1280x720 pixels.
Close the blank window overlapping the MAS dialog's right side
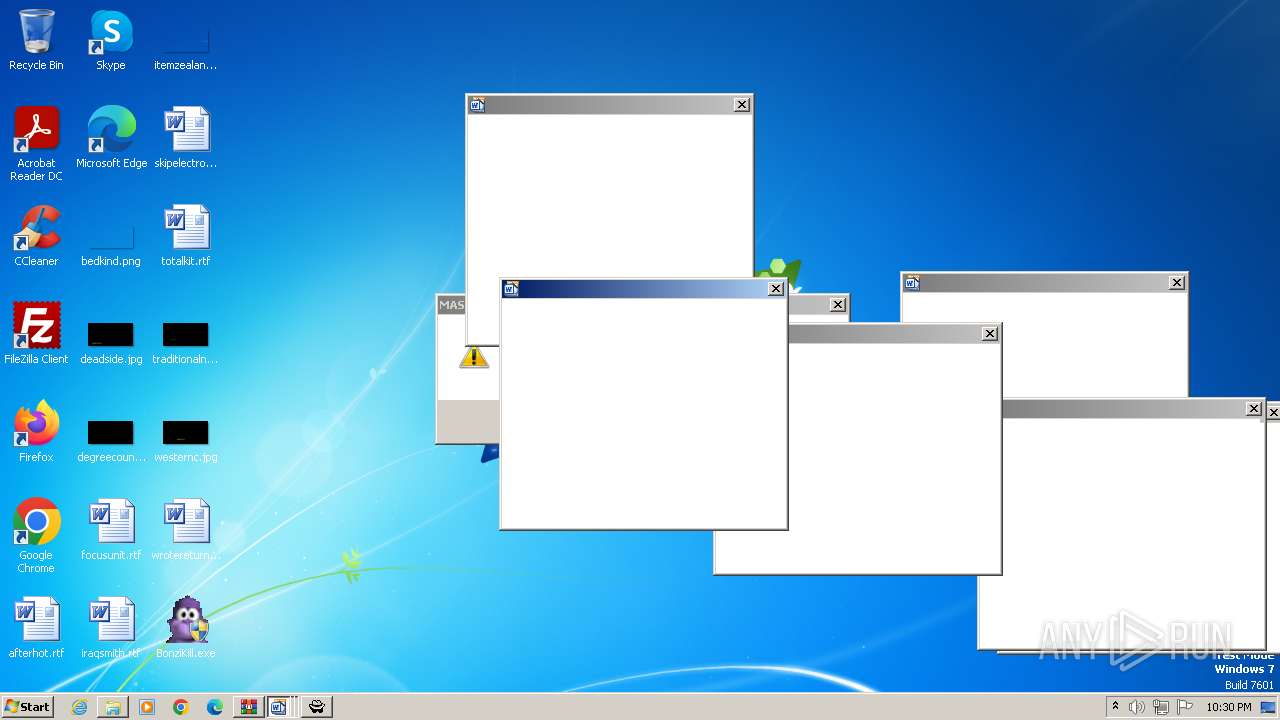(x=989, y=334)
